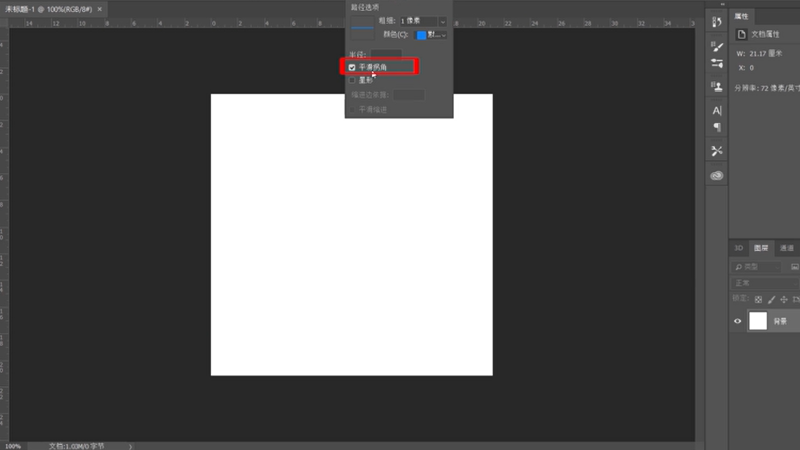This screenshot has width=800, height=450.
Task: Switch to the 图层 layers tab
Action: click(x=761, y=248)
